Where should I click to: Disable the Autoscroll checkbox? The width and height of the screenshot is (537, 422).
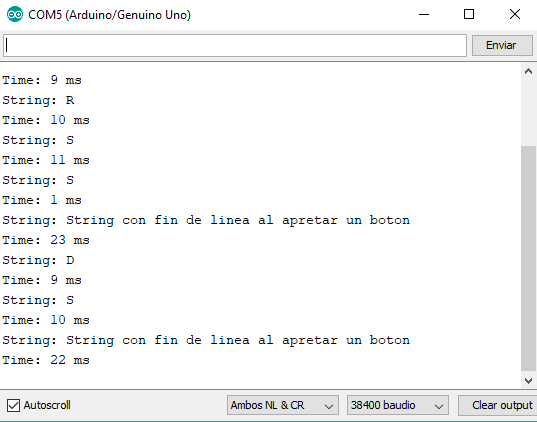tap(13, 406)
